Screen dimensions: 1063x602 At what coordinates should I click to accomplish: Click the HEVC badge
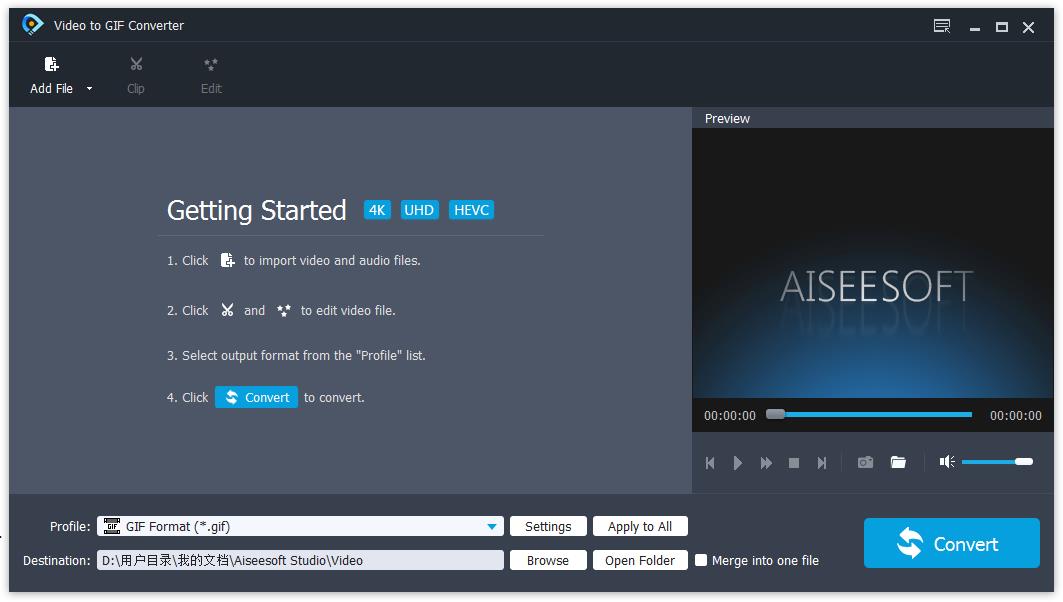point(471,210)
